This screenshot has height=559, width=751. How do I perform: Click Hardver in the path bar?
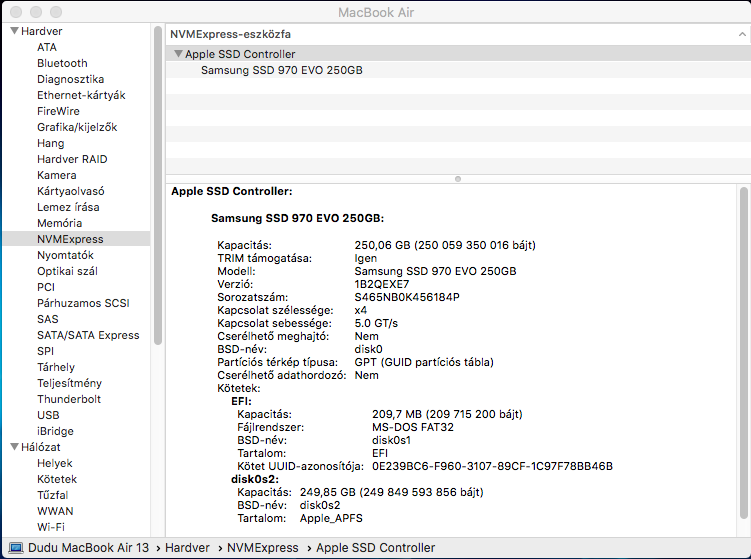(187, 548)
